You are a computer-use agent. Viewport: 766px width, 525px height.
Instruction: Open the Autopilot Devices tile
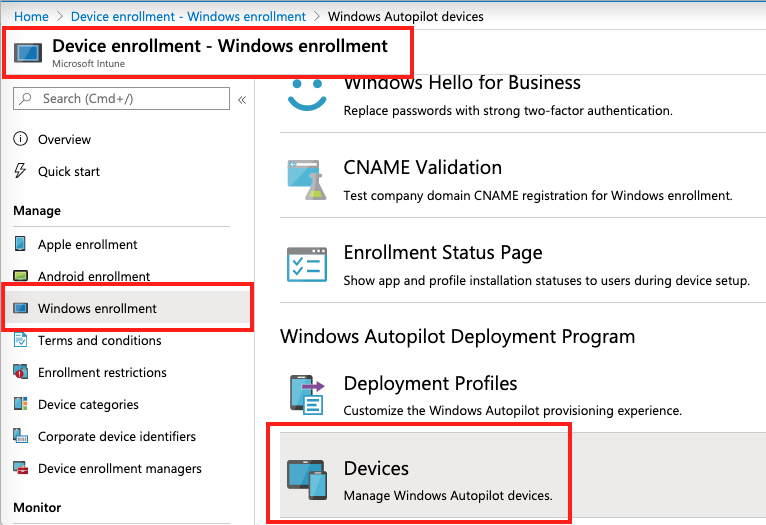coord(523,475)
